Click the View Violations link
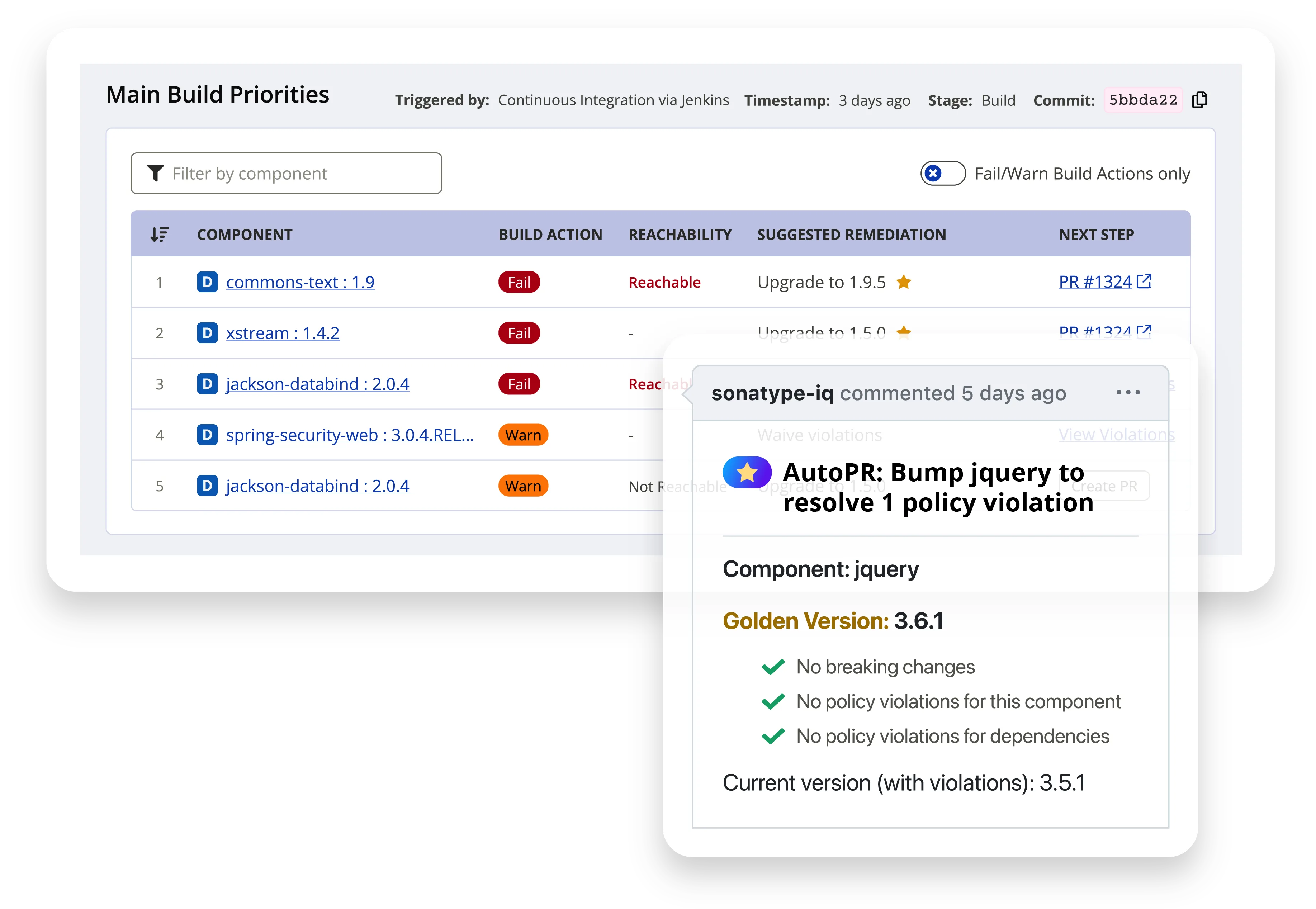The image size is (1316, 909). coord(1116,434)
